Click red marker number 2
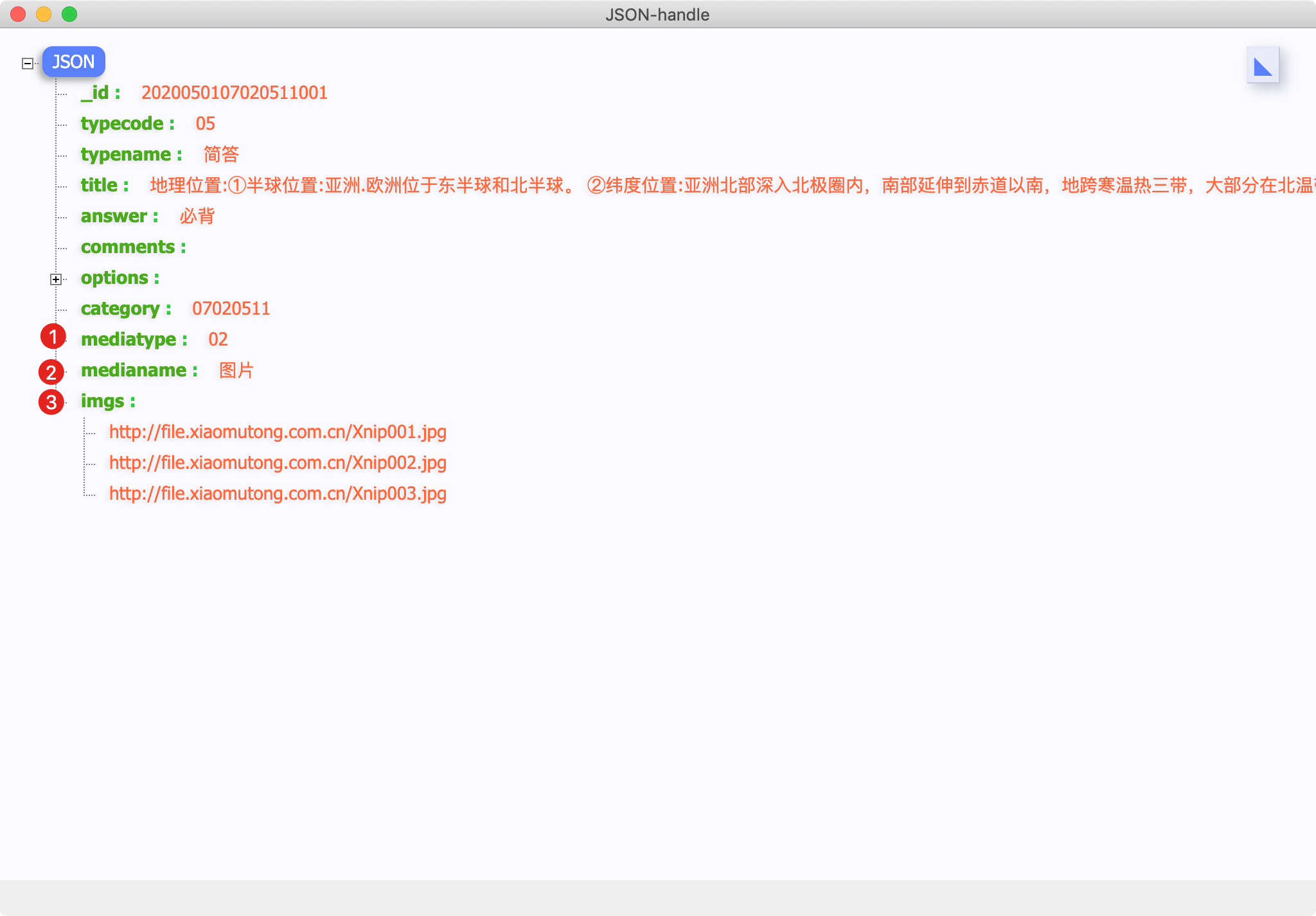 [51, 372]
